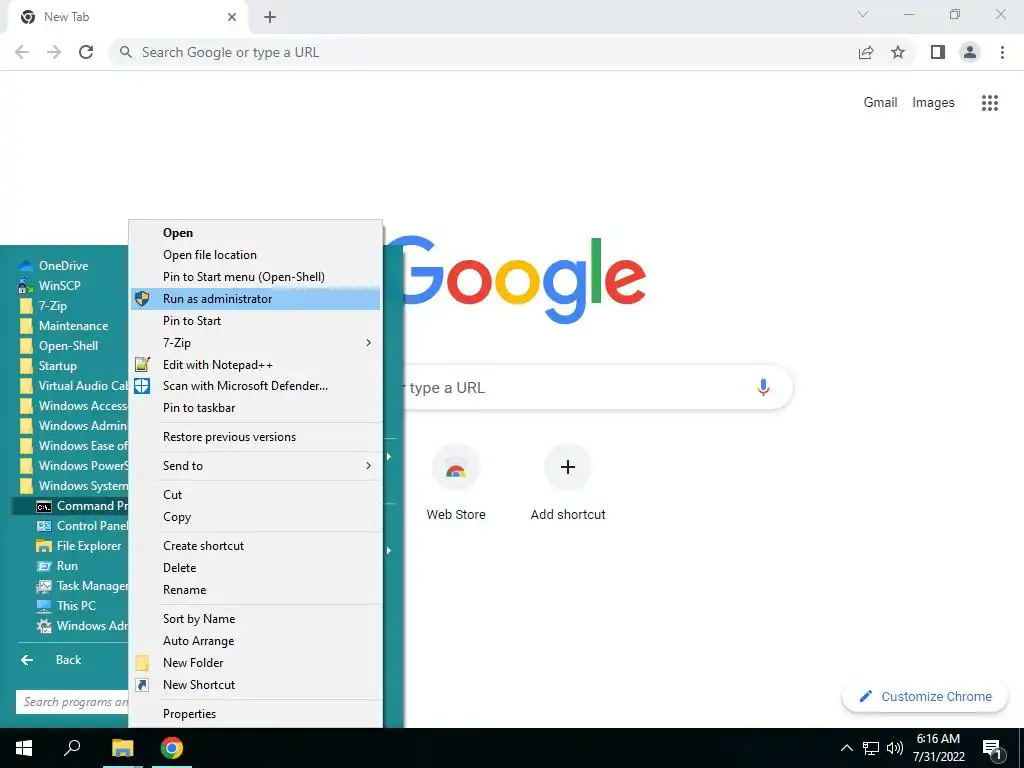This screenshot has width=1024, height=768.
Task: Open the Chrome profile avatar icon
Action: (970, 52)
